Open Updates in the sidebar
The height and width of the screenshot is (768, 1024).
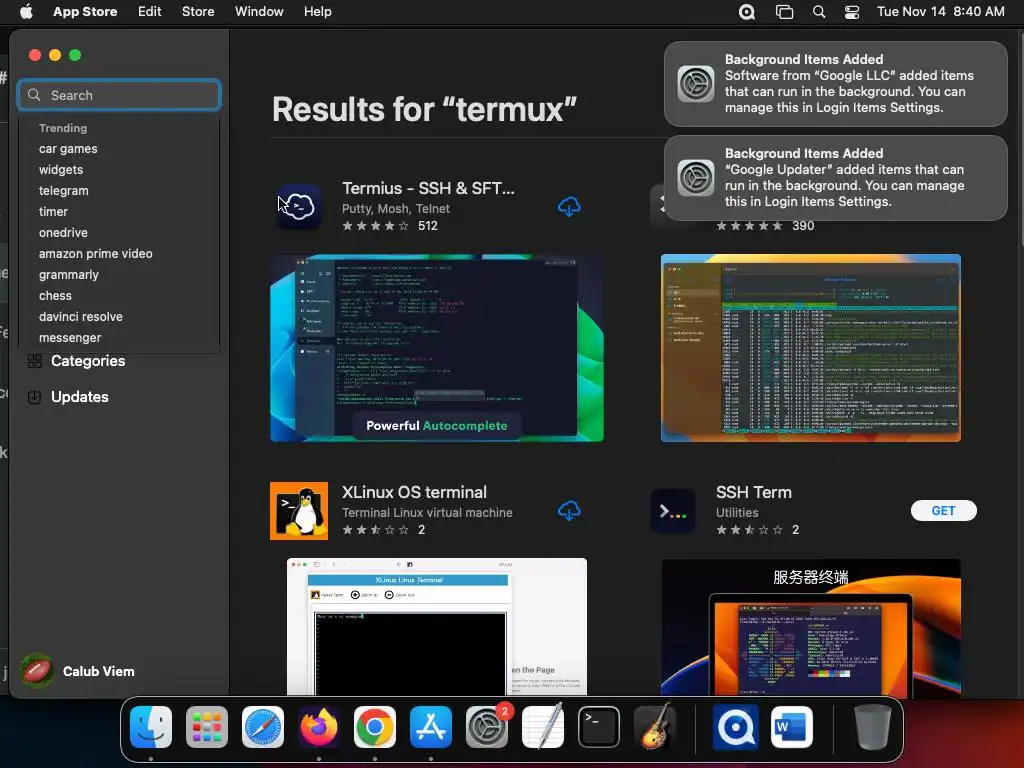point(67,397)
